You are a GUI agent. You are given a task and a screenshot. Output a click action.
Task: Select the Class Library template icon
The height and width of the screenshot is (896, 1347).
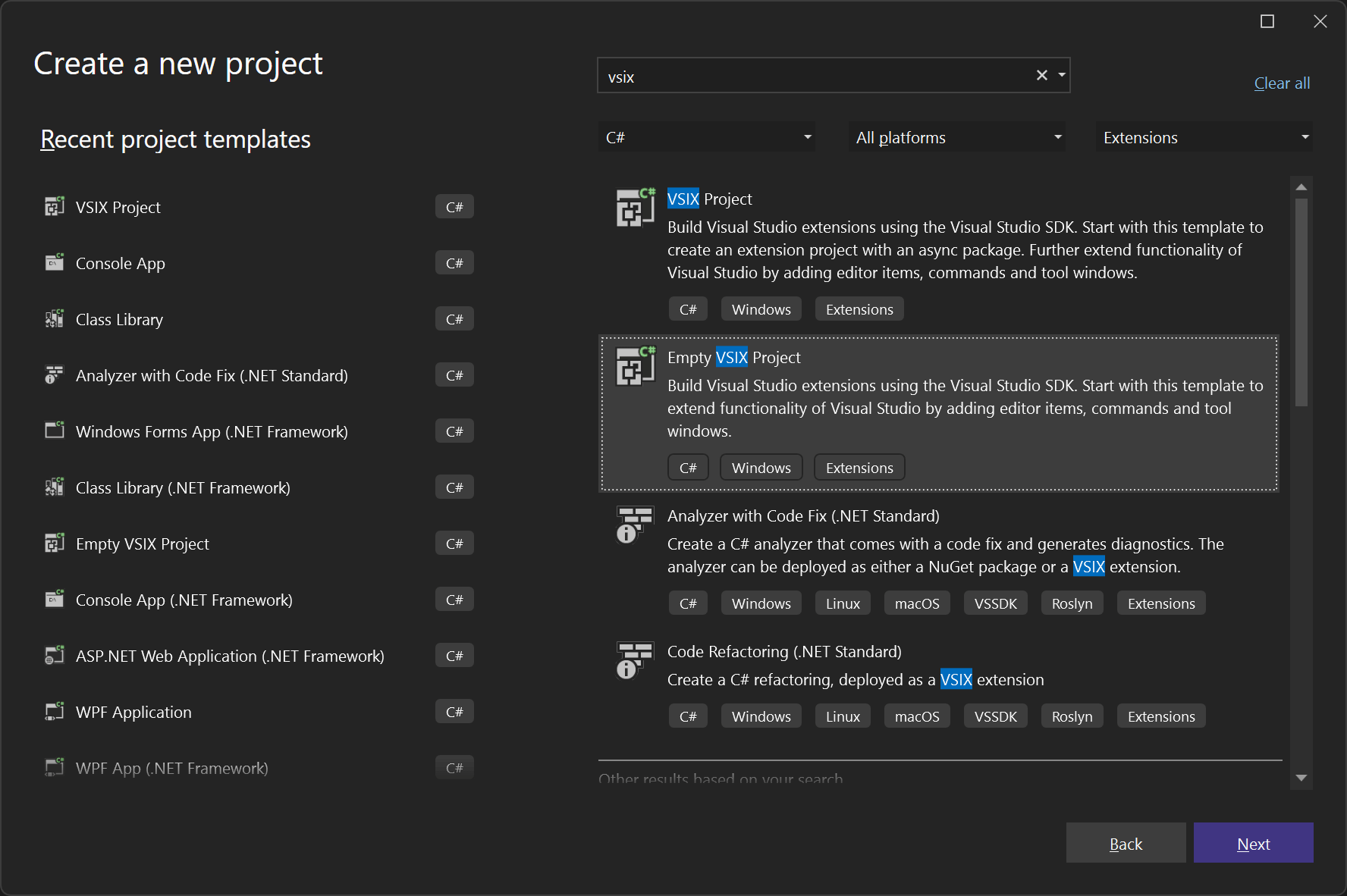click(x=55, y=318)
